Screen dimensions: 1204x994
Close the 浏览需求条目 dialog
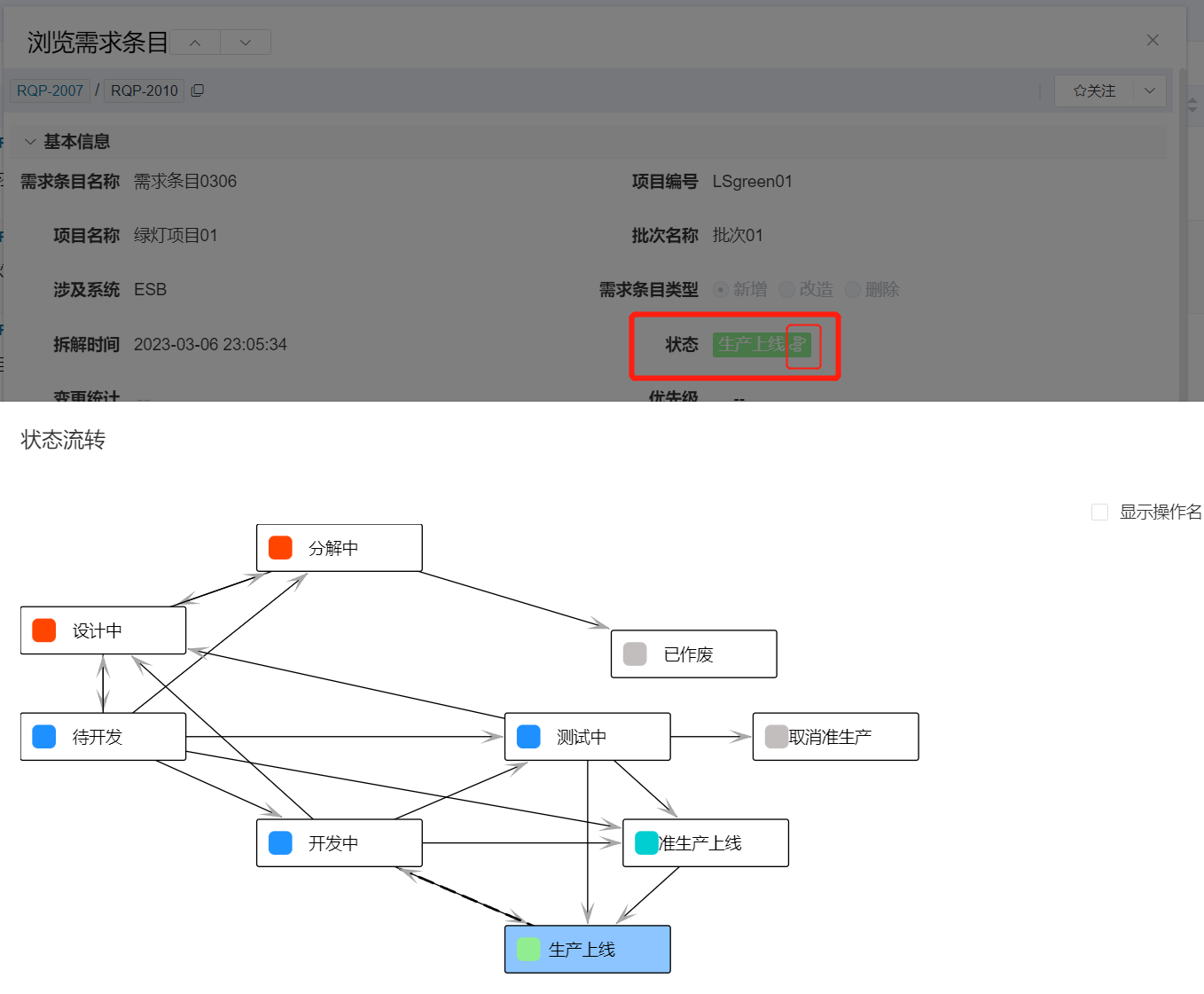[1153, 40]
